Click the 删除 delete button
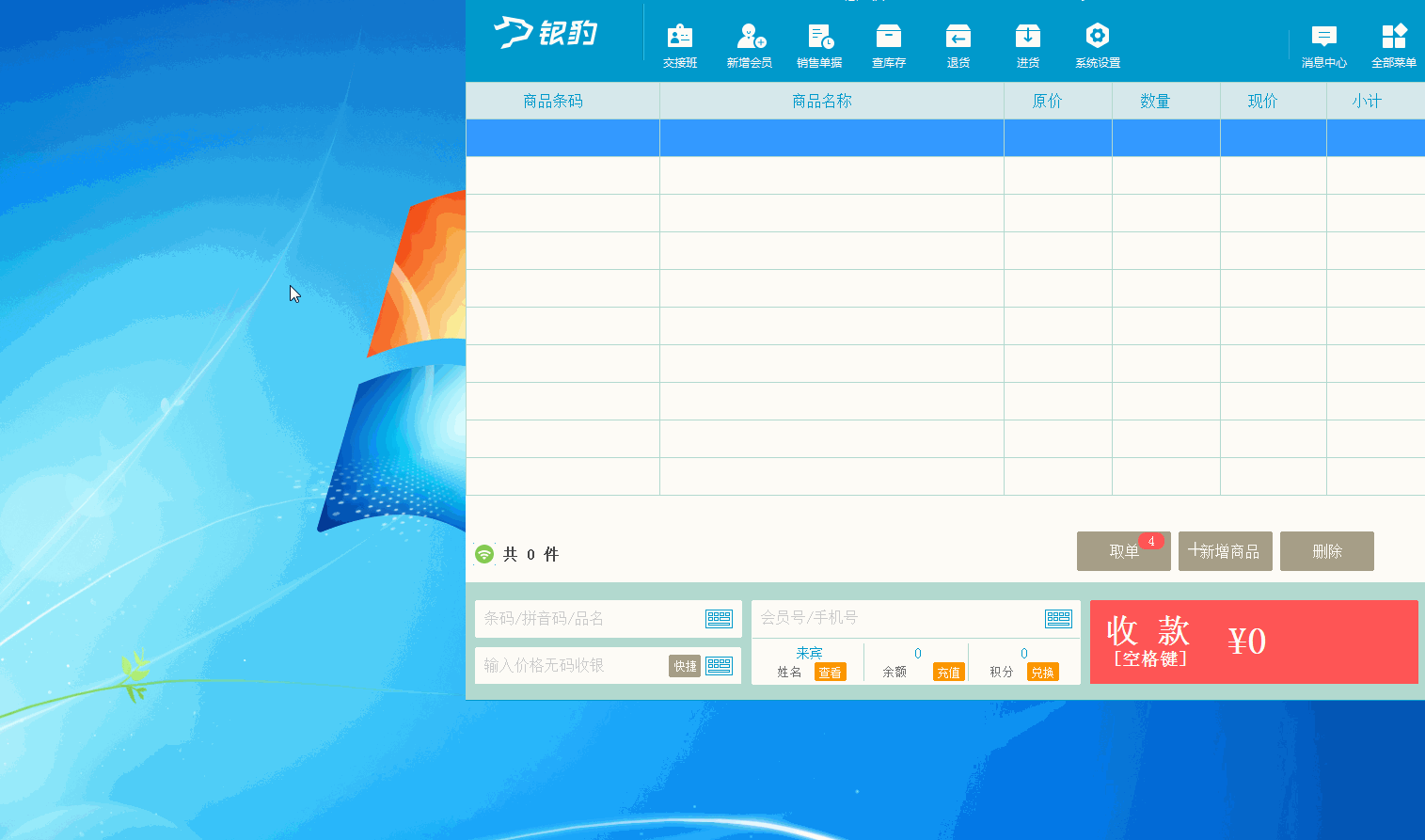 click(1326, 551)
